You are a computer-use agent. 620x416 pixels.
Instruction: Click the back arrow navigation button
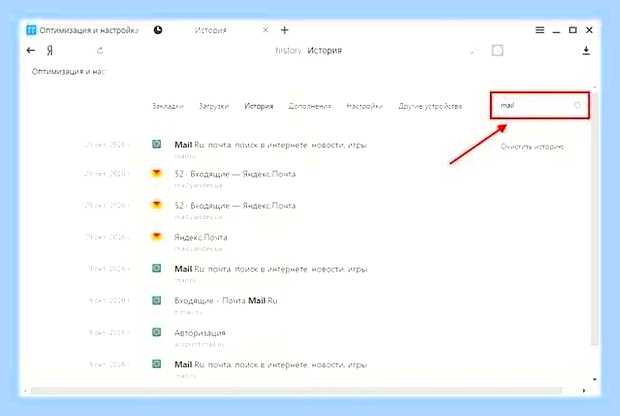pyautogui.click(x=31, y=51)
